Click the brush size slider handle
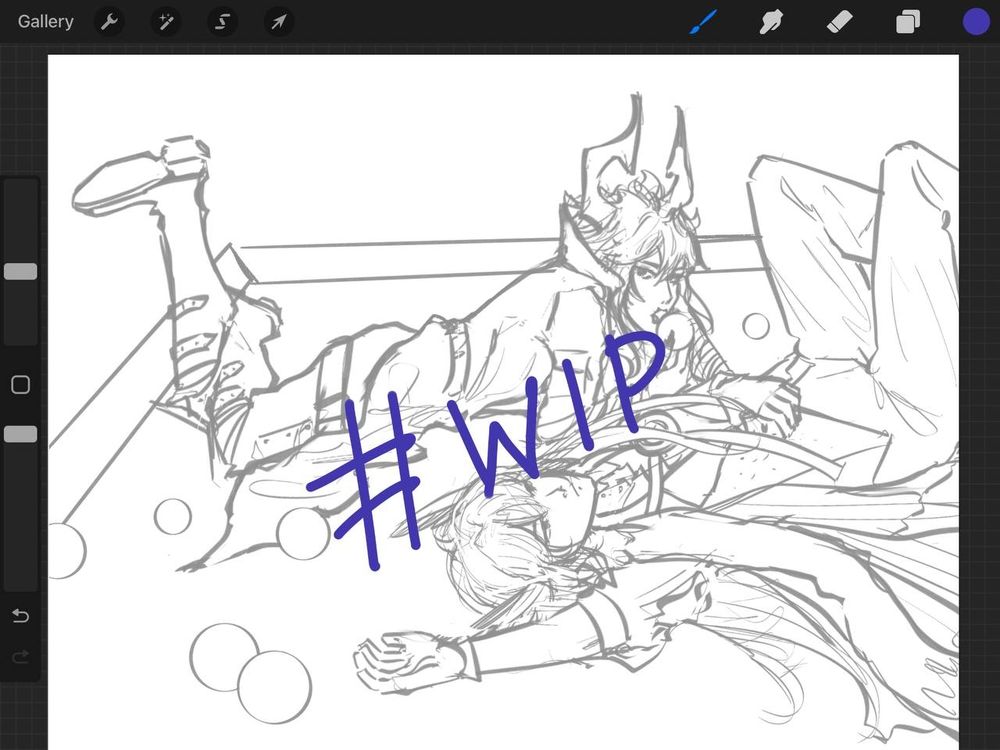The image size is (1000, 750). 20,271
